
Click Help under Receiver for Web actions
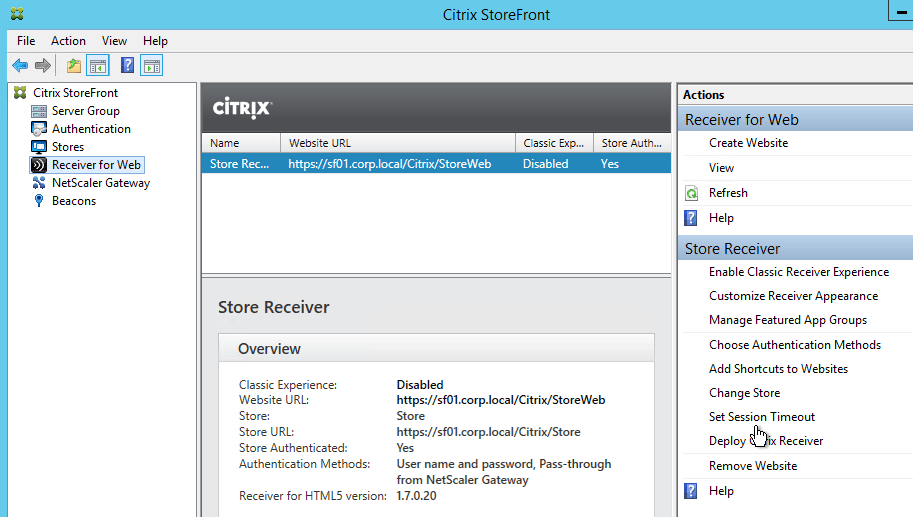[x=721, y=218]
